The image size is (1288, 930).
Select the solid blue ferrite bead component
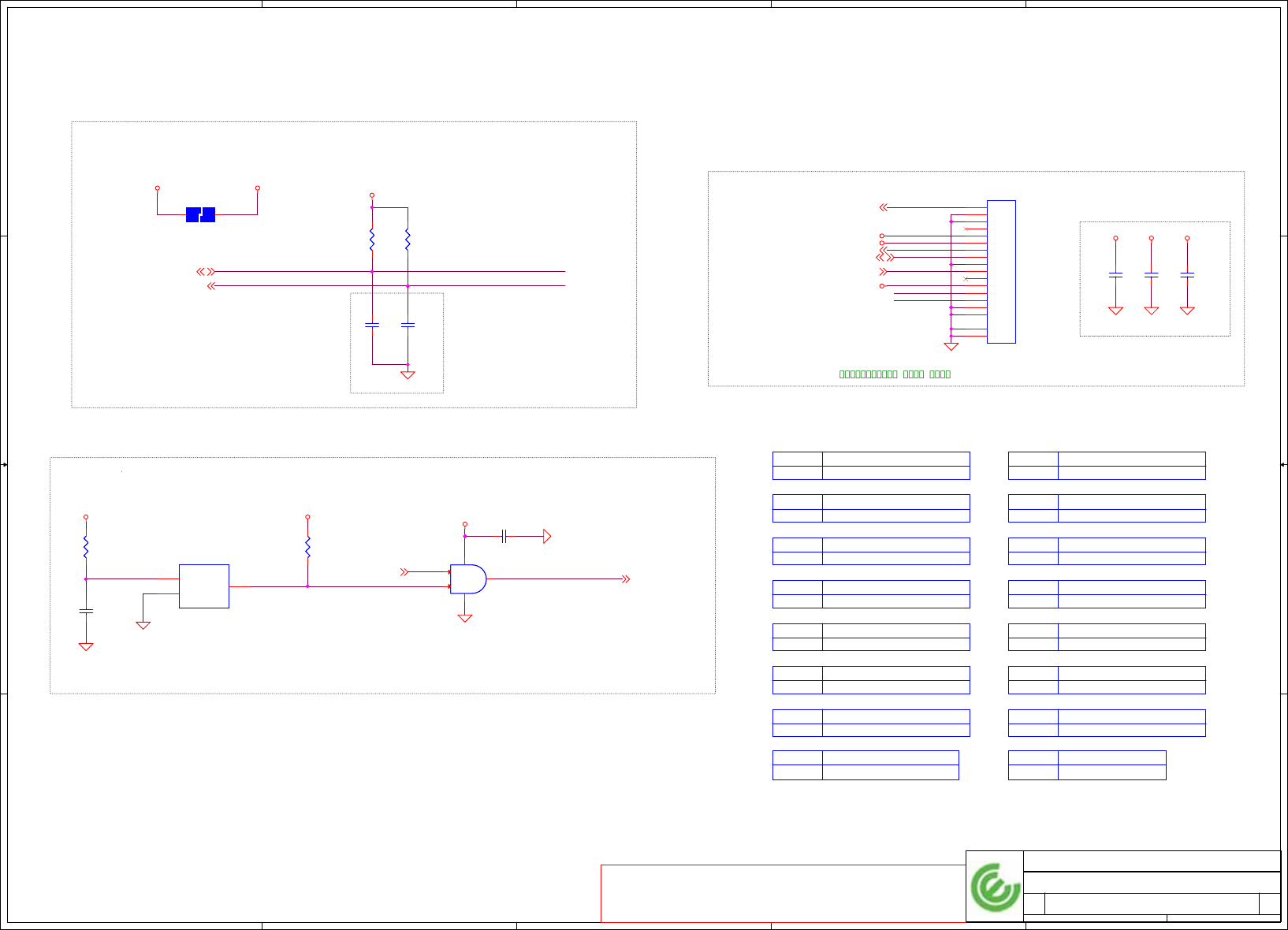[200, 214]
